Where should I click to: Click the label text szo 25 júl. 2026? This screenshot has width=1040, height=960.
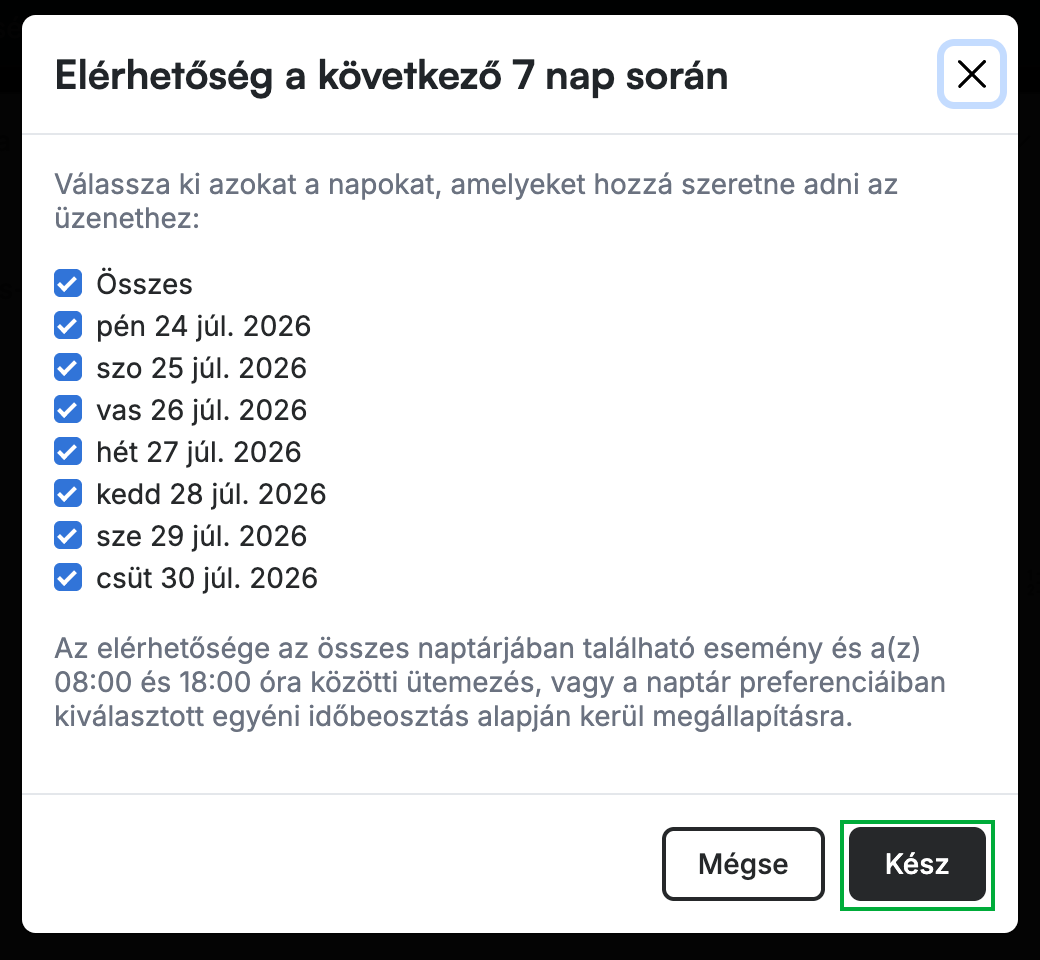coord(202,368)
